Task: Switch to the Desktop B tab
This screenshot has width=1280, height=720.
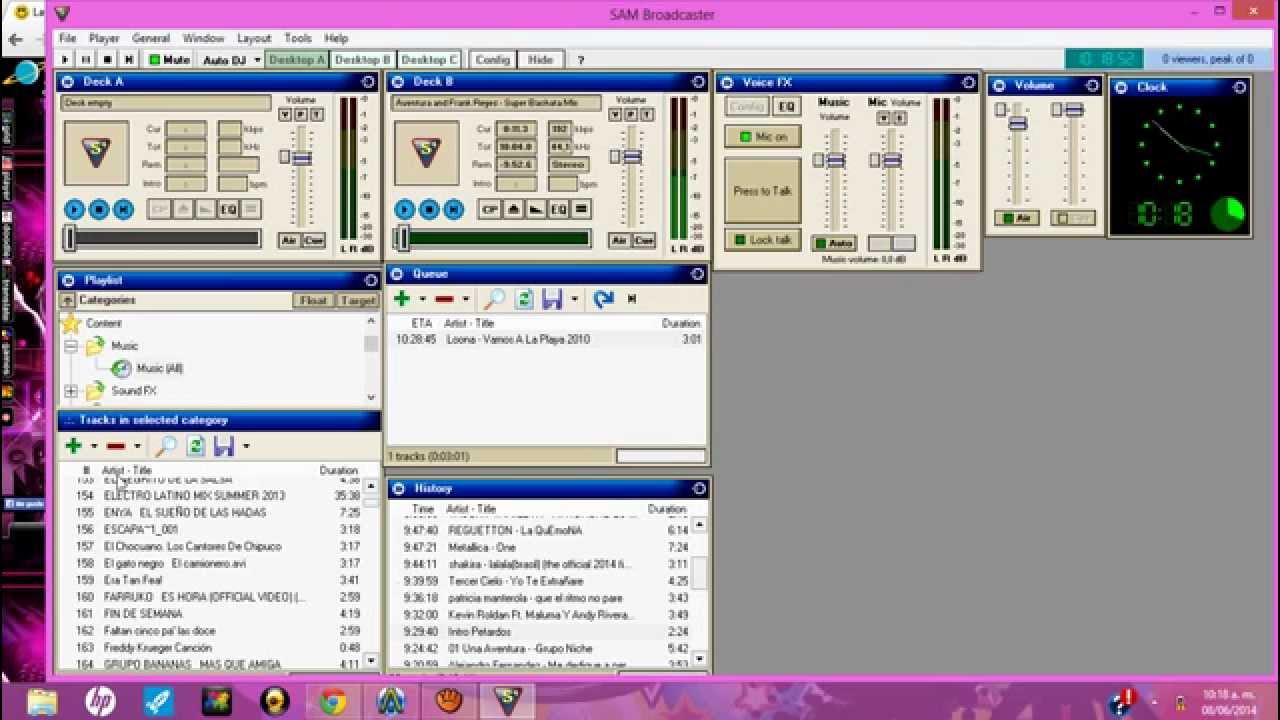Action: [x=363, y=60]
